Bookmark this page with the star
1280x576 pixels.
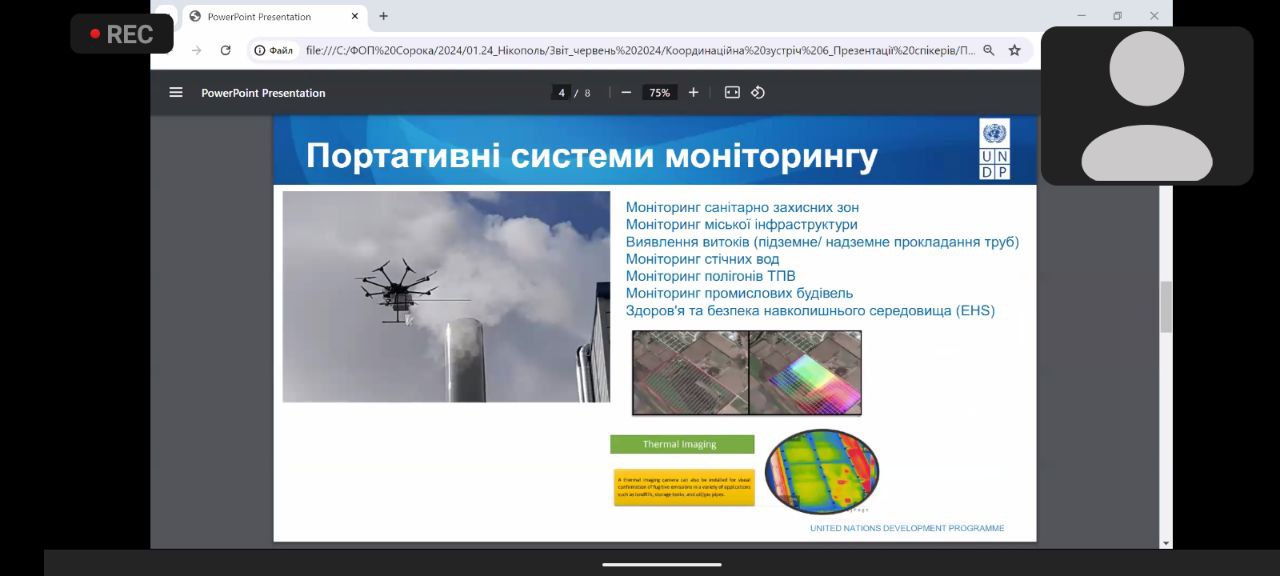pyautogui.click(x=1014, y=50)
